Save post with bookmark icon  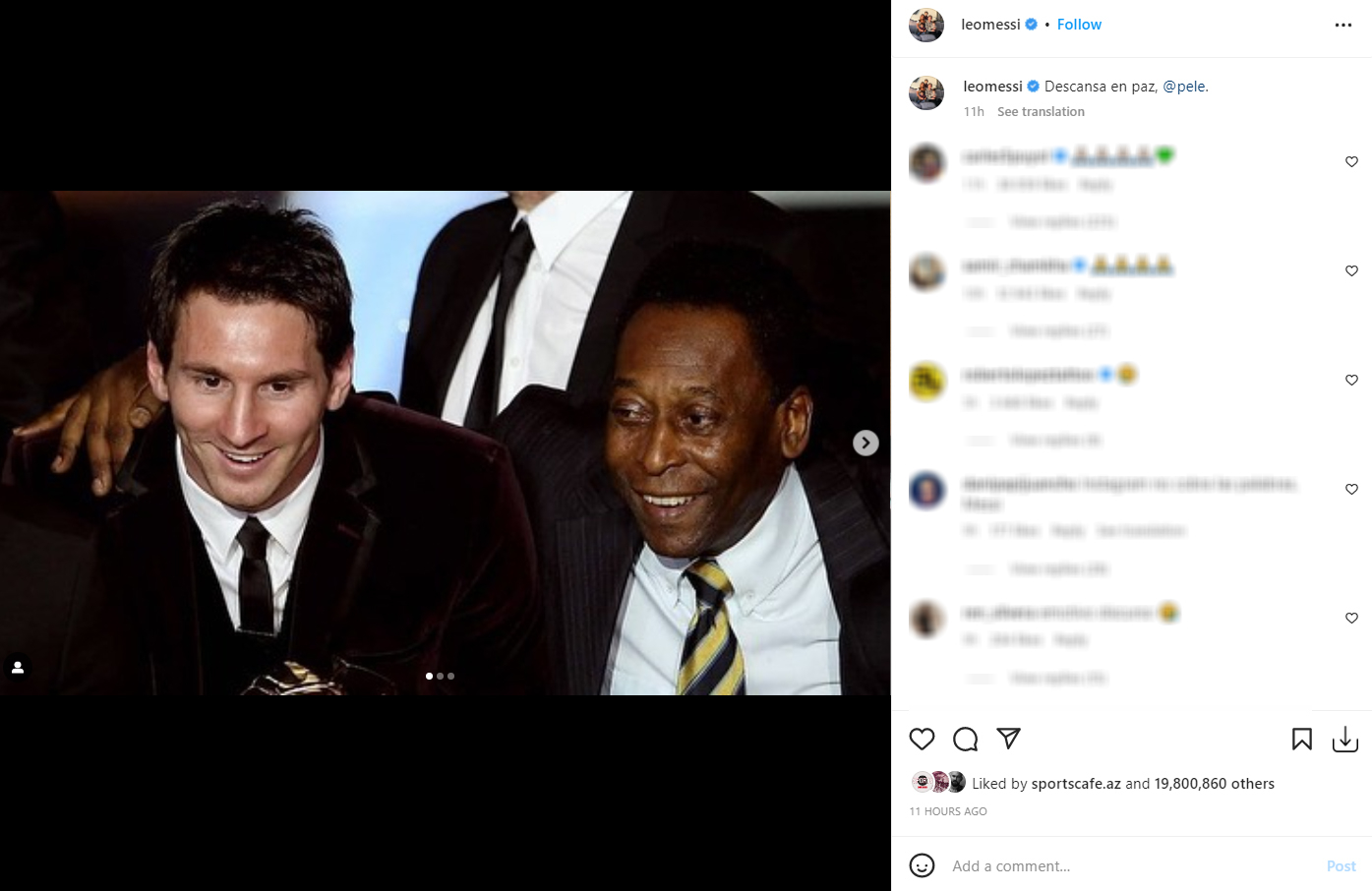[1302, 739]
